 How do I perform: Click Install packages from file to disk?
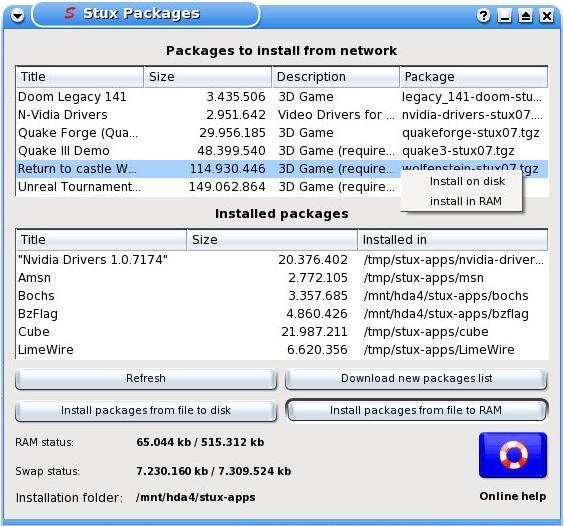pyautogui.click(x=146, y=410)
